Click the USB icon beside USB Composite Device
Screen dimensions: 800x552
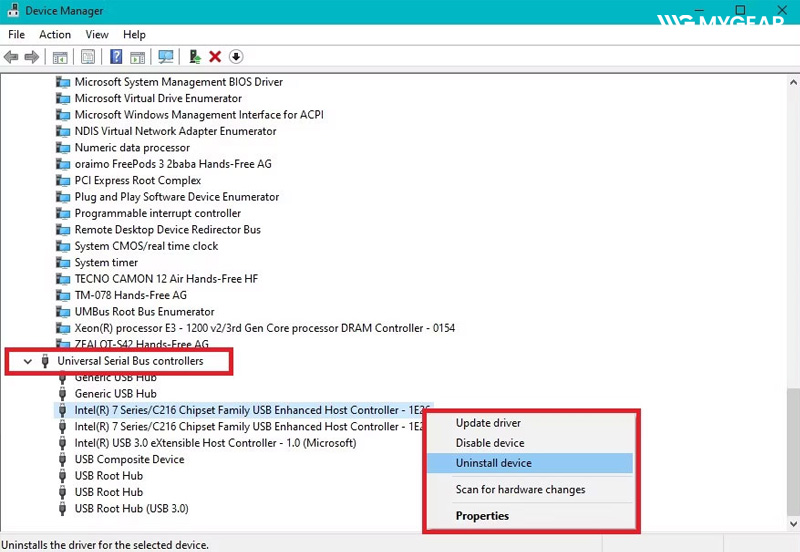click(62, 460)
